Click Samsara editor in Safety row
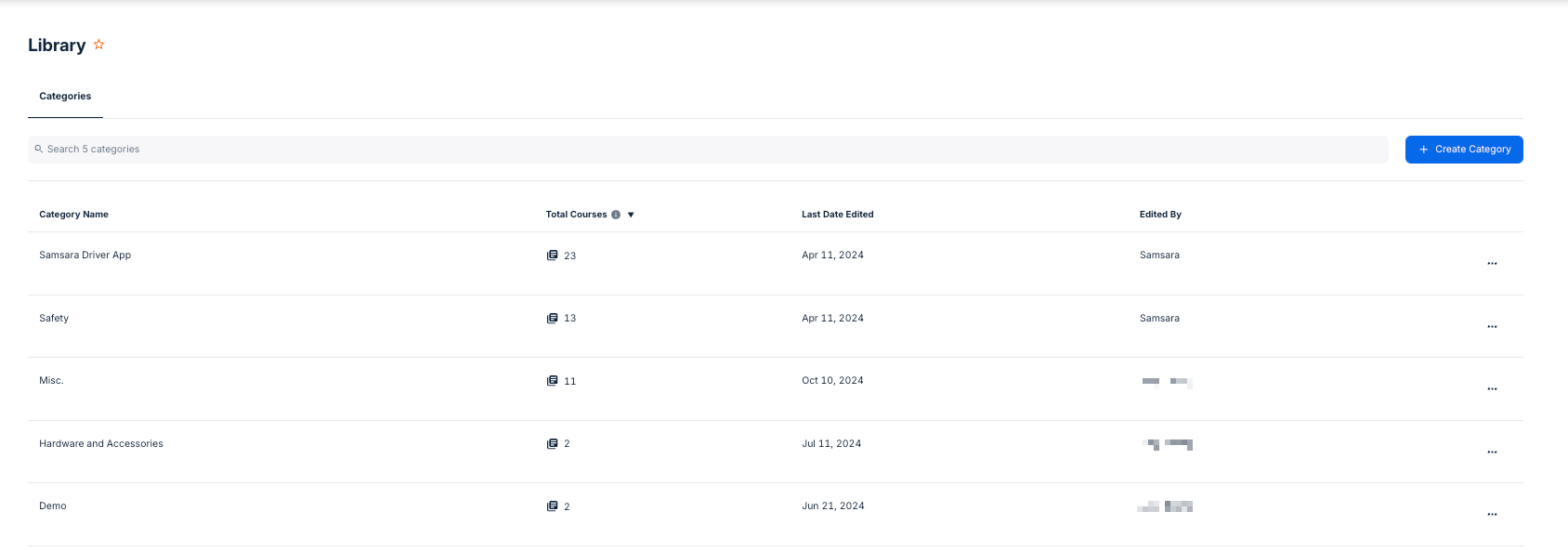Image resolution: width=1568 pixels, height=551 pixels. click(x=1159, y=318)
